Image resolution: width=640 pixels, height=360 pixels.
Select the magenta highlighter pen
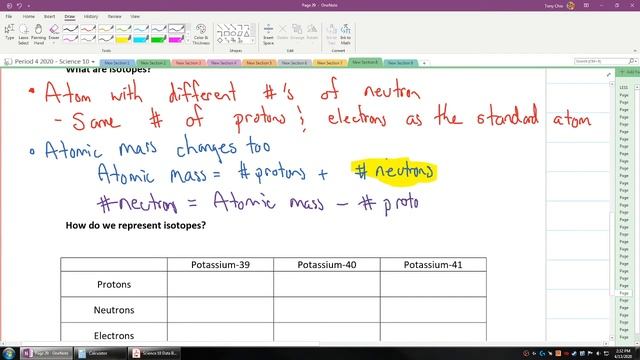(176, 39)
